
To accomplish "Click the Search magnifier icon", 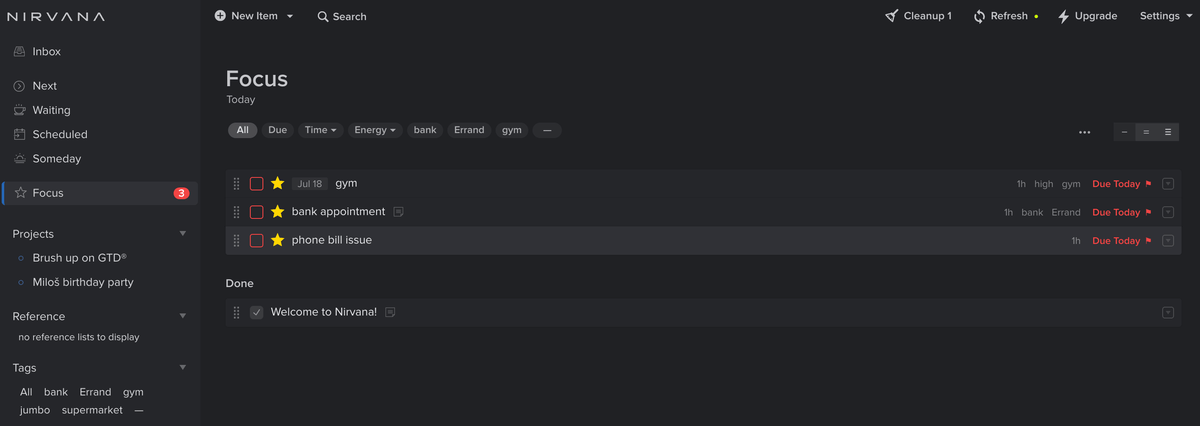I will tap(323, 17).
